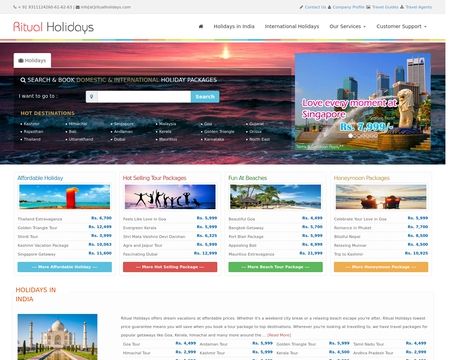
Task: Click the North East hot destination
Action: (x=260, y=139)
